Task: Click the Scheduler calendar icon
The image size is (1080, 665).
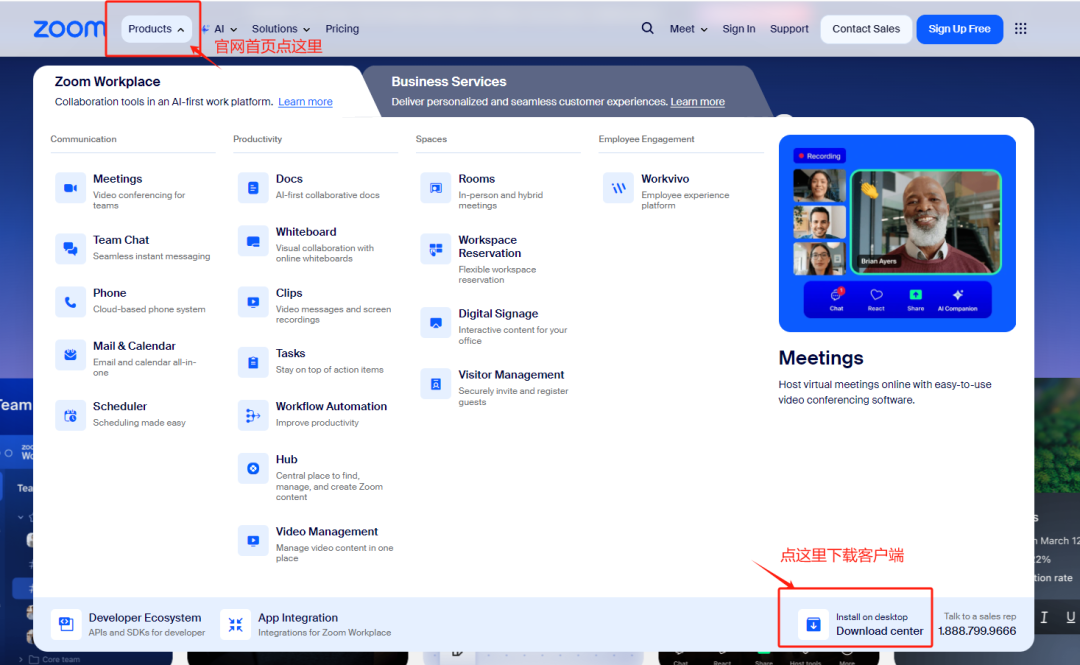Action: click(x=70, y=415)
